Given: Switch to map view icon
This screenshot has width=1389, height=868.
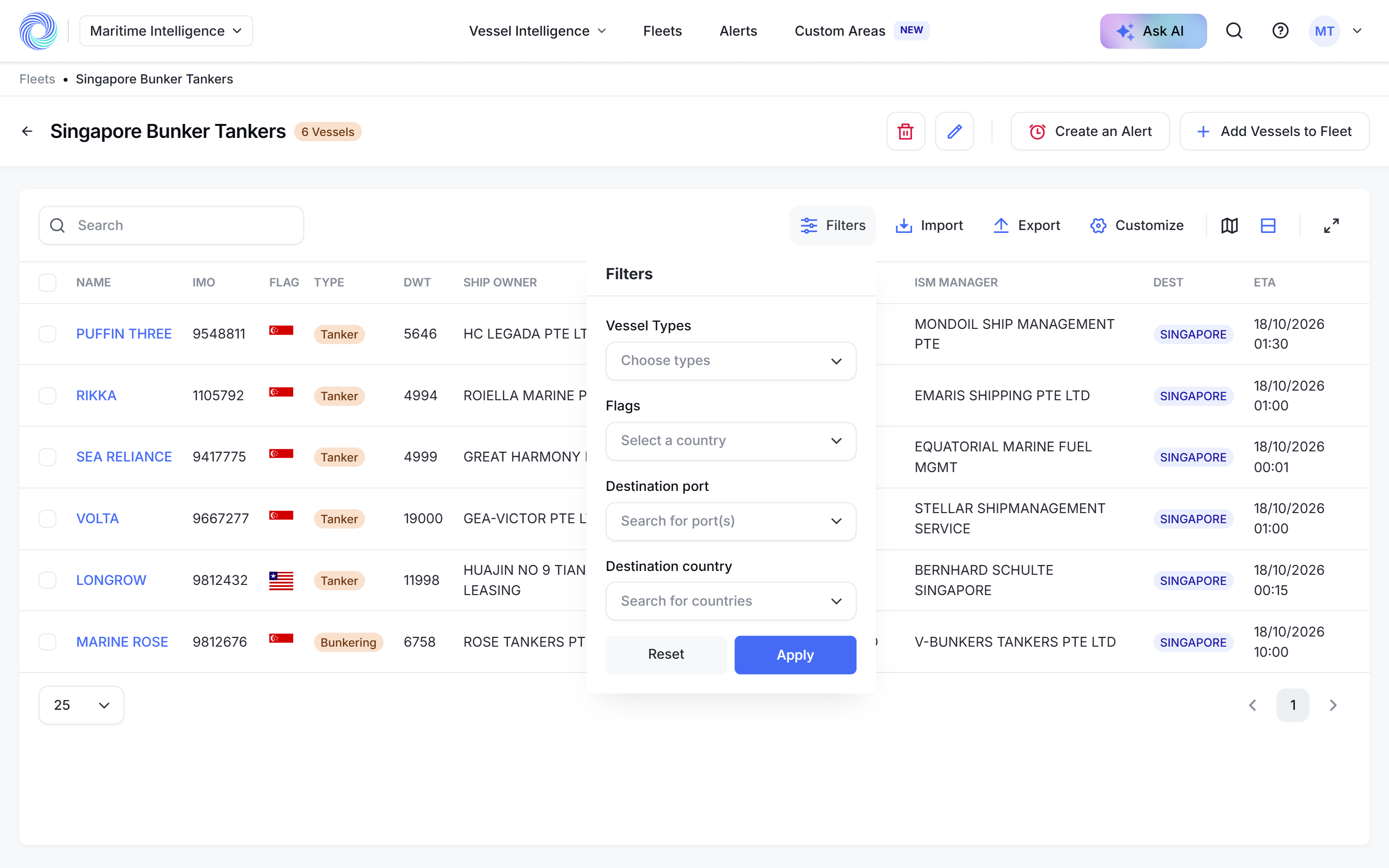Looking at the screenshot, I should click(1229, 226).
